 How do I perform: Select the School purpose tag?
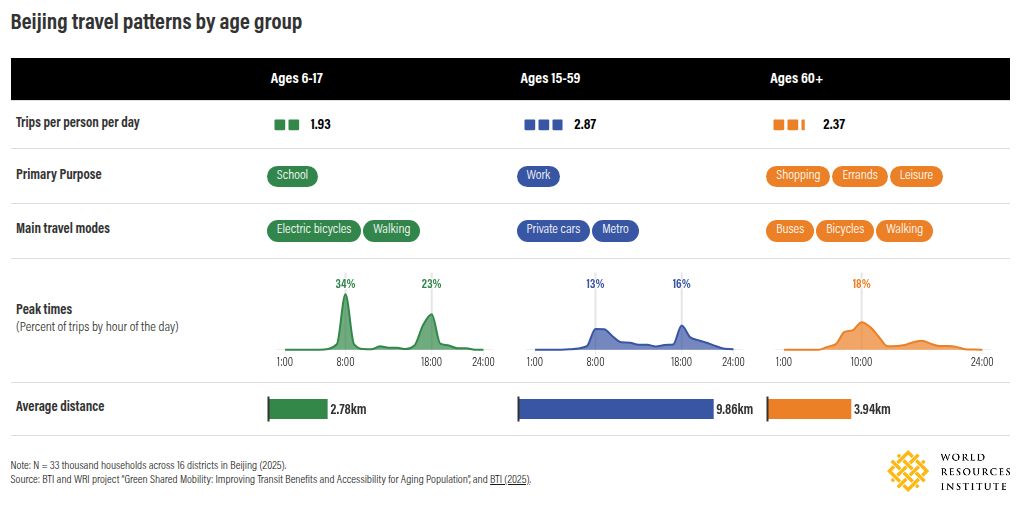[292, 176]
